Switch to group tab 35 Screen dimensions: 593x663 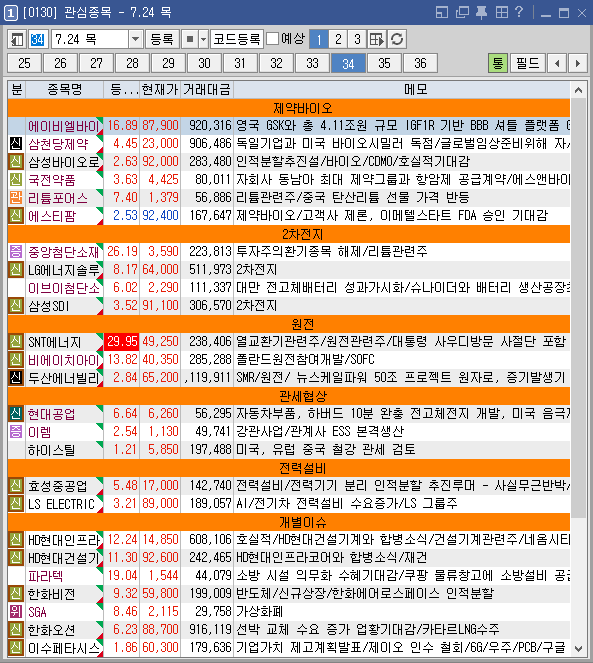[x=384, y=63]
